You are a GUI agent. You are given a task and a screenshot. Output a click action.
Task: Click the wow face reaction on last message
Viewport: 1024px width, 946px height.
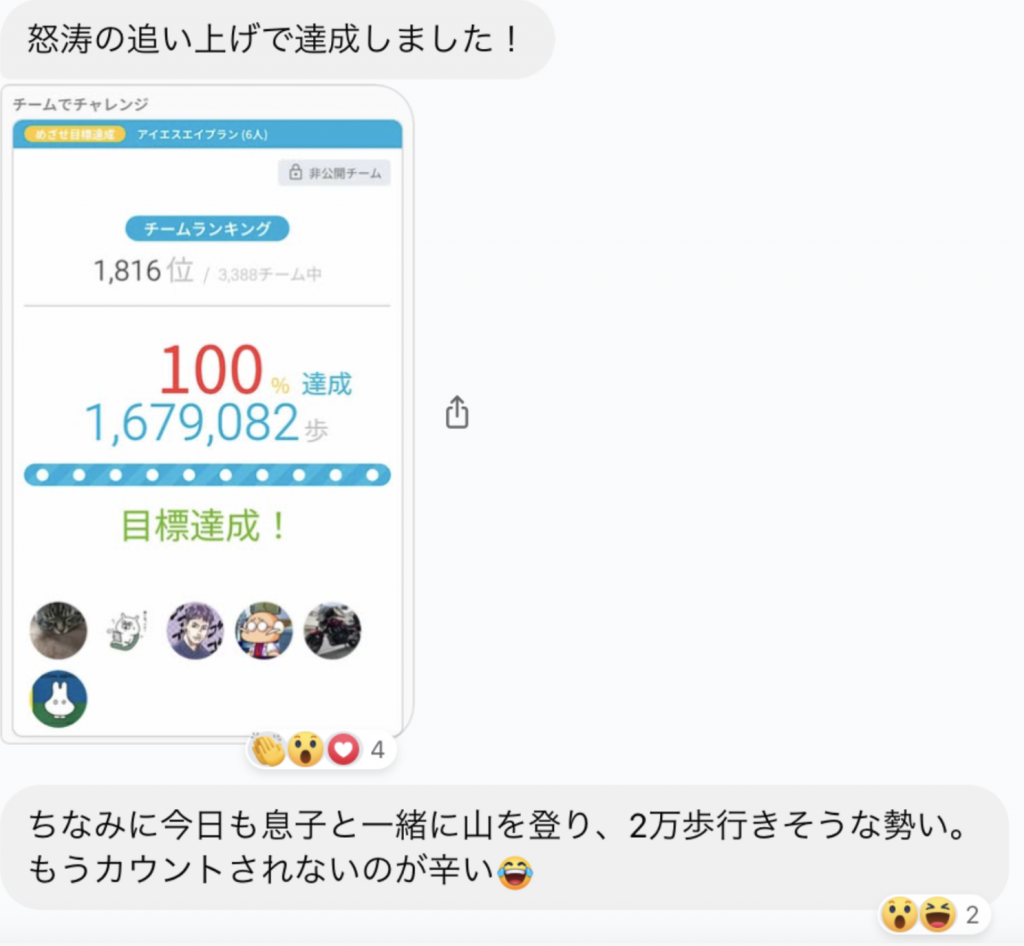[899, 914]
